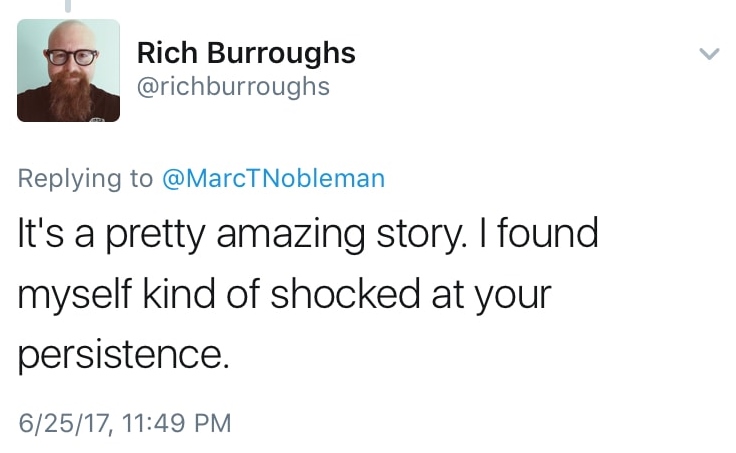Click the date 6/25/17 in the timestamp
Screen dimensions: 736x453
tap(62, 423)
